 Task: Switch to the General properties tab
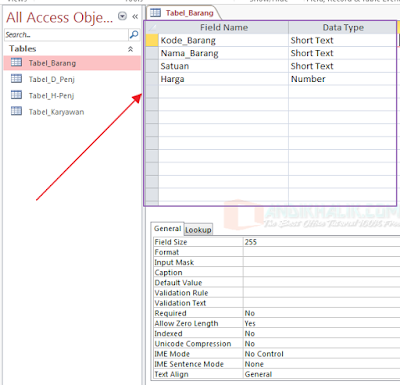pos(167,229)
